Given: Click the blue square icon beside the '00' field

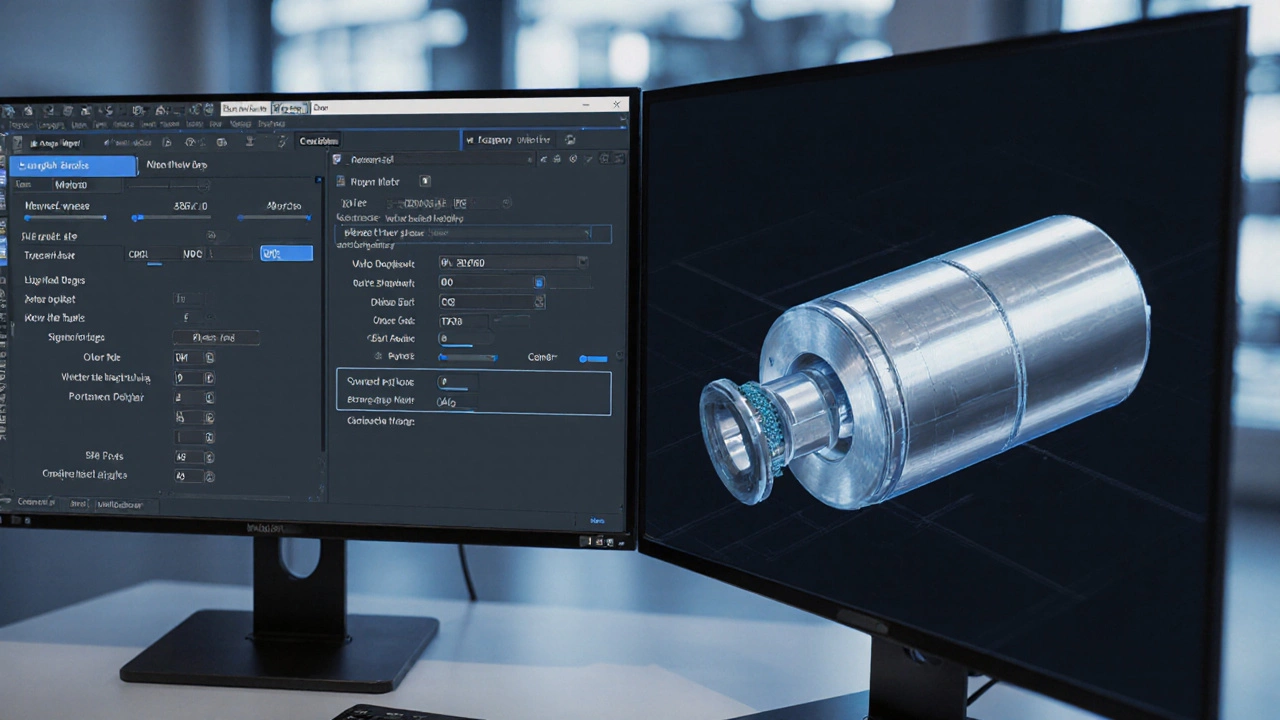Looking at the screenshot, I should 539,283.
